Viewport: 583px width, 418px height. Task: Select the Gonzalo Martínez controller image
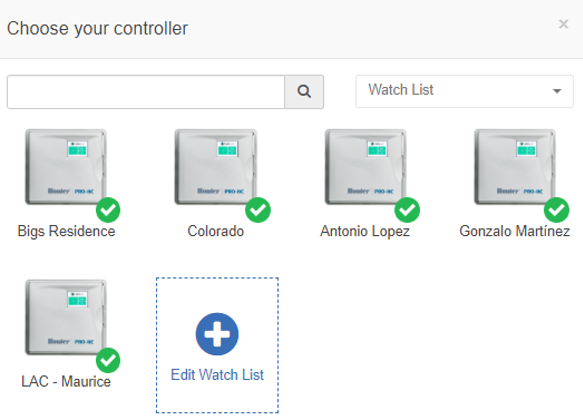pyautogui.click(x=515, y=167)
